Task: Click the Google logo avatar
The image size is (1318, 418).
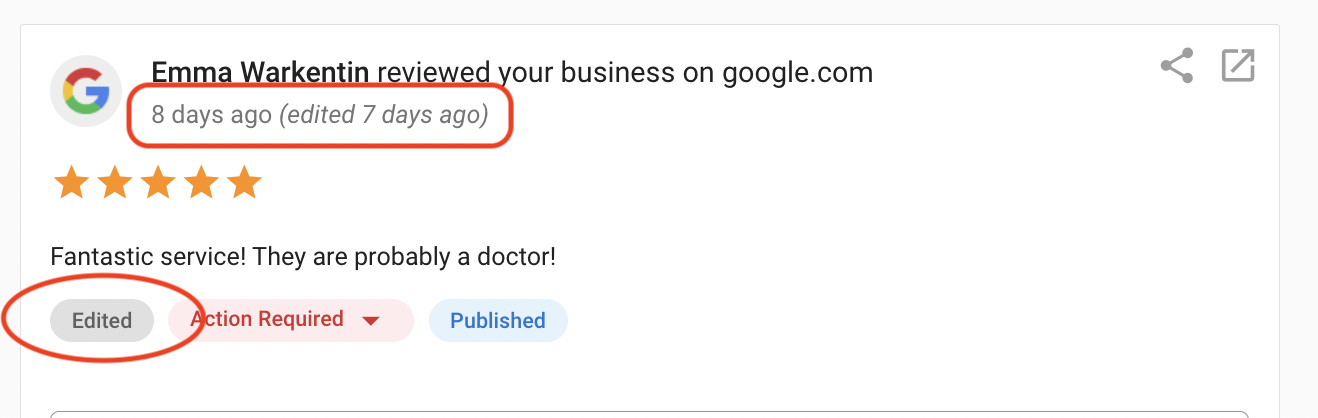Action: click(x=86, y=92)
